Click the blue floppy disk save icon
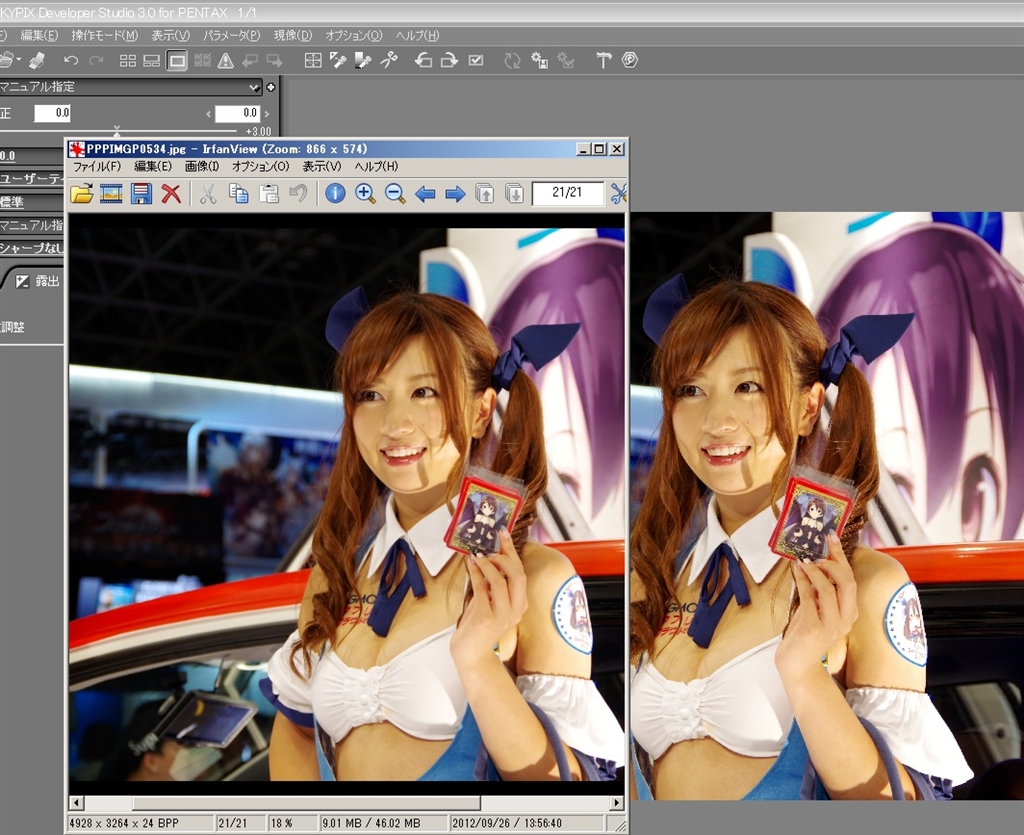 [x=141, y=194]
